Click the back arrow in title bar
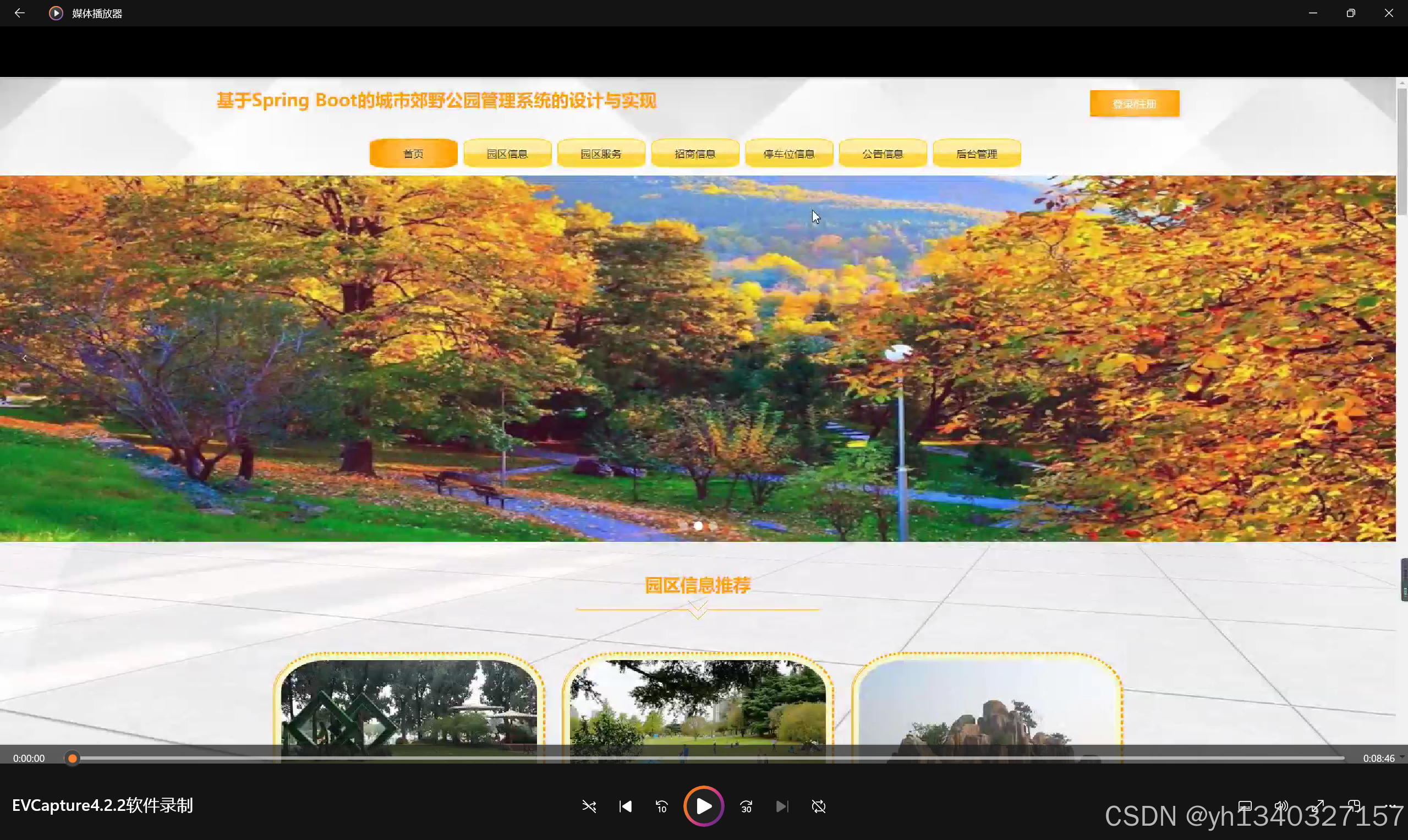Image resolution: width=1408 pixels, height=840 pixels. [x=19, y=13]
